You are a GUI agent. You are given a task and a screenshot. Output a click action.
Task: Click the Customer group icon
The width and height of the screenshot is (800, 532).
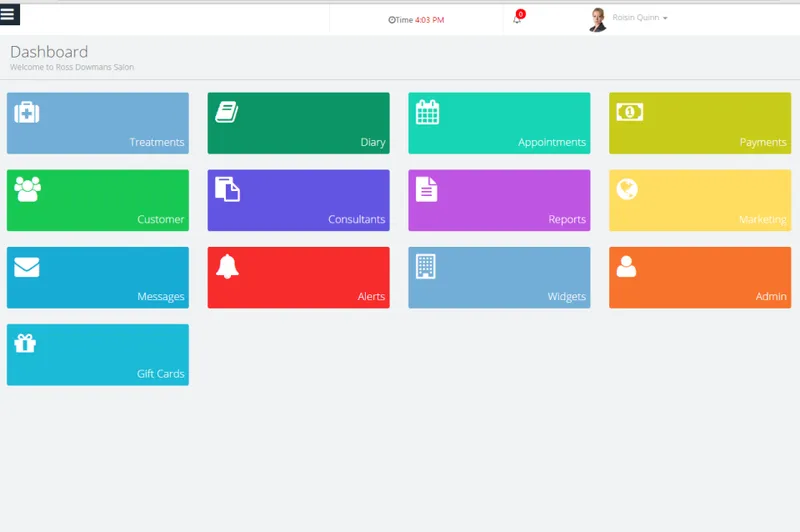[x=28, y=189]
